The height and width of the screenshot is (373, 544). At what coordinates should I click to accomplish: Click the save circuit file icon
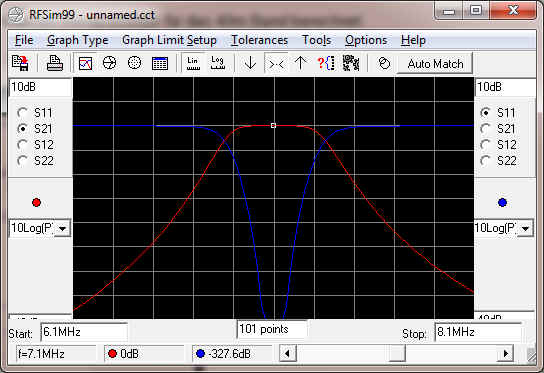coord(20,63)
